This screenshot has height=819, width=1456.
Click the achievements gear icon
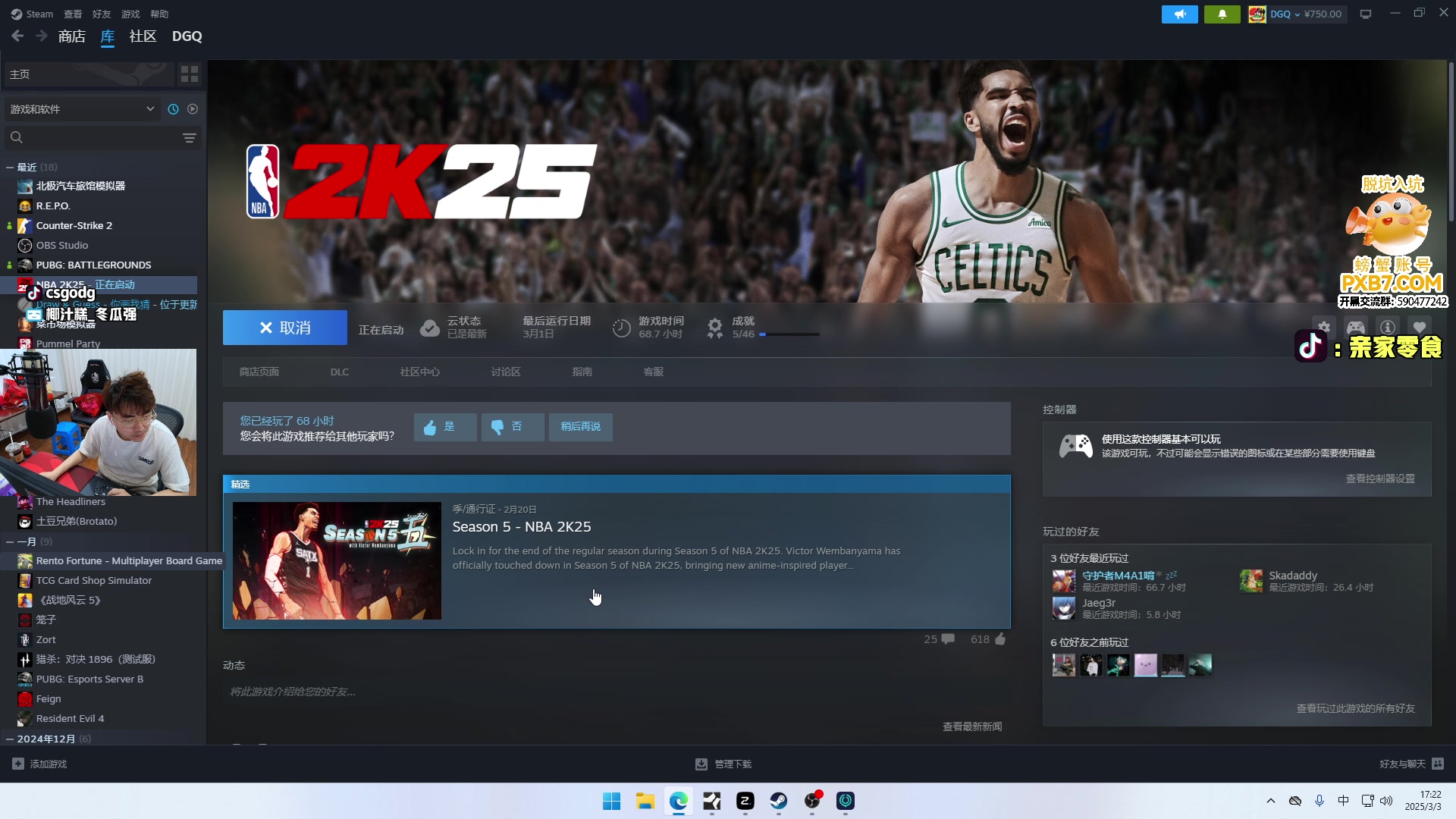tap(714, 328)
